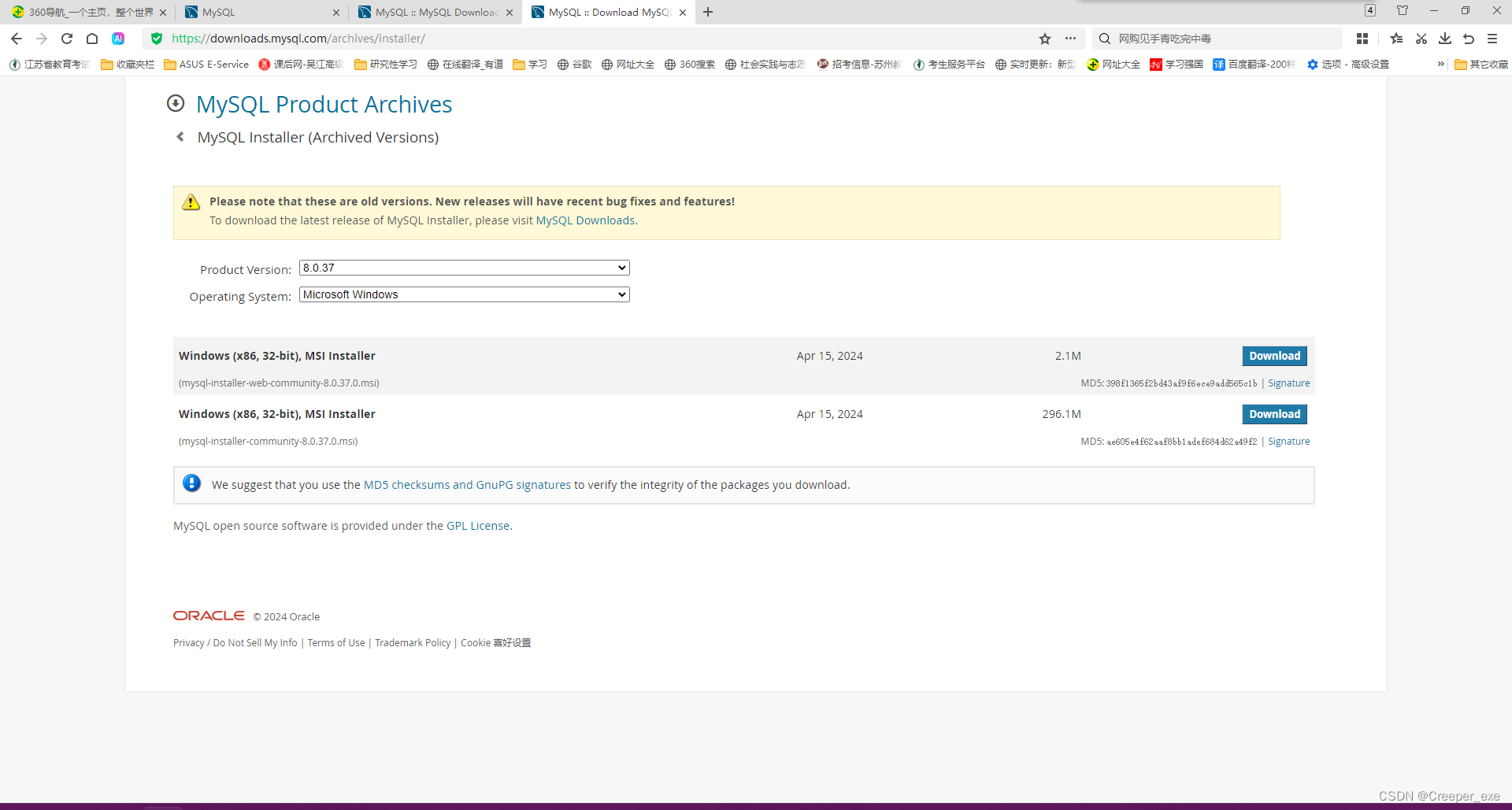
Task: Open the 其它收藏 folder
Action: click(x=1480, y=65)
